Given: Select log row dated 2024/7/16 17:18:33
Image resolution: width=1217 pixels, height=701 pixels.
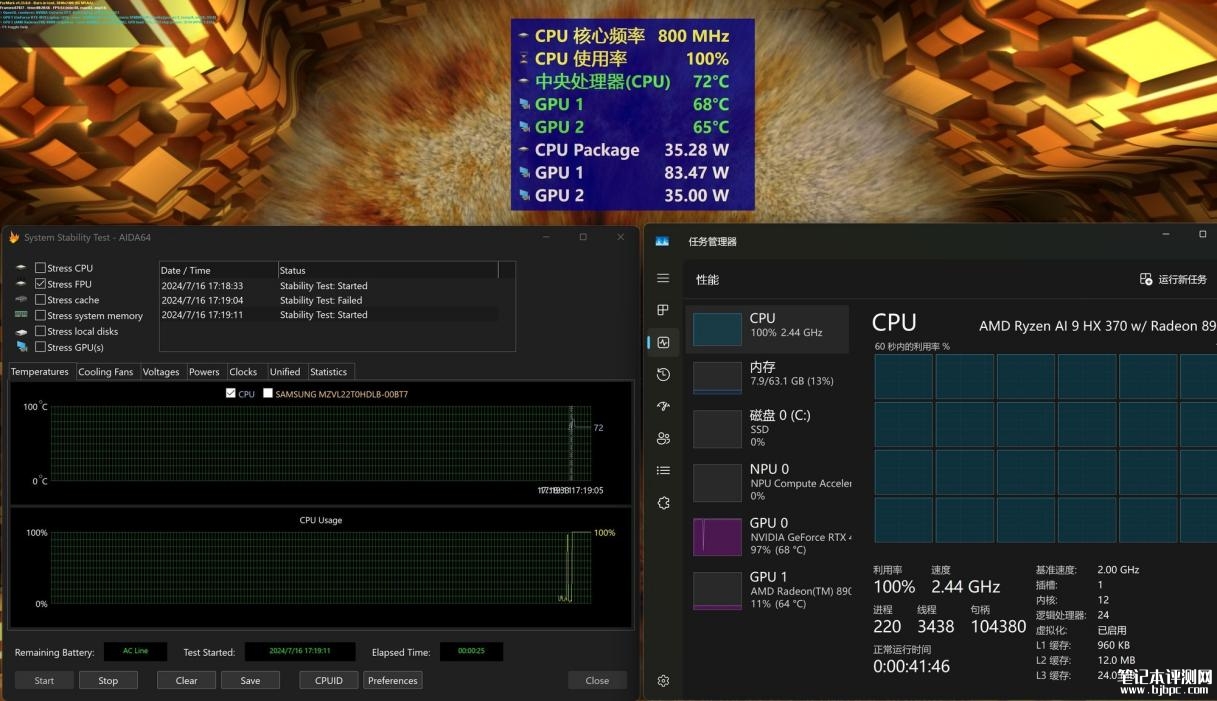Looking at the screenshot, I should coord(329,286).
